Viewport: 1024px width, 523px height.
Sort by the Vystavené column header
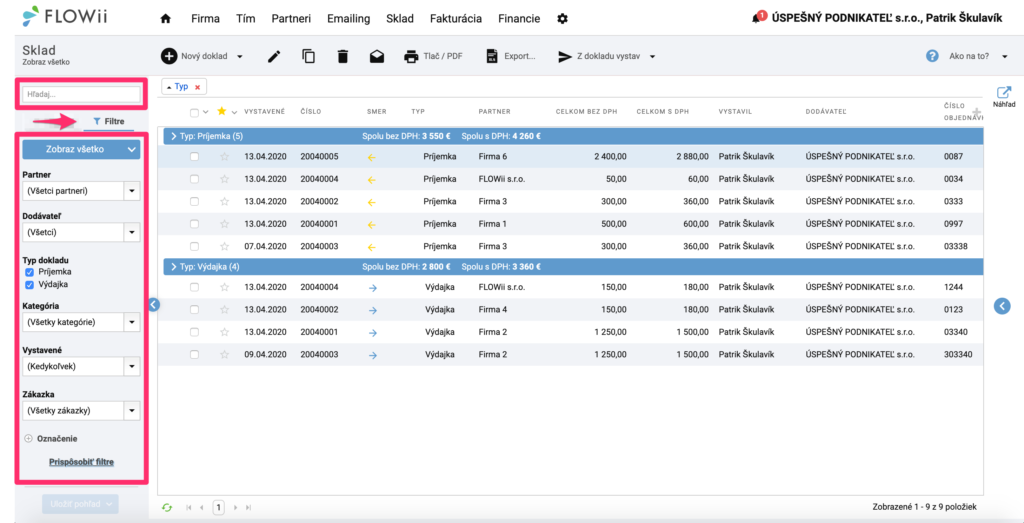point(264,112)
